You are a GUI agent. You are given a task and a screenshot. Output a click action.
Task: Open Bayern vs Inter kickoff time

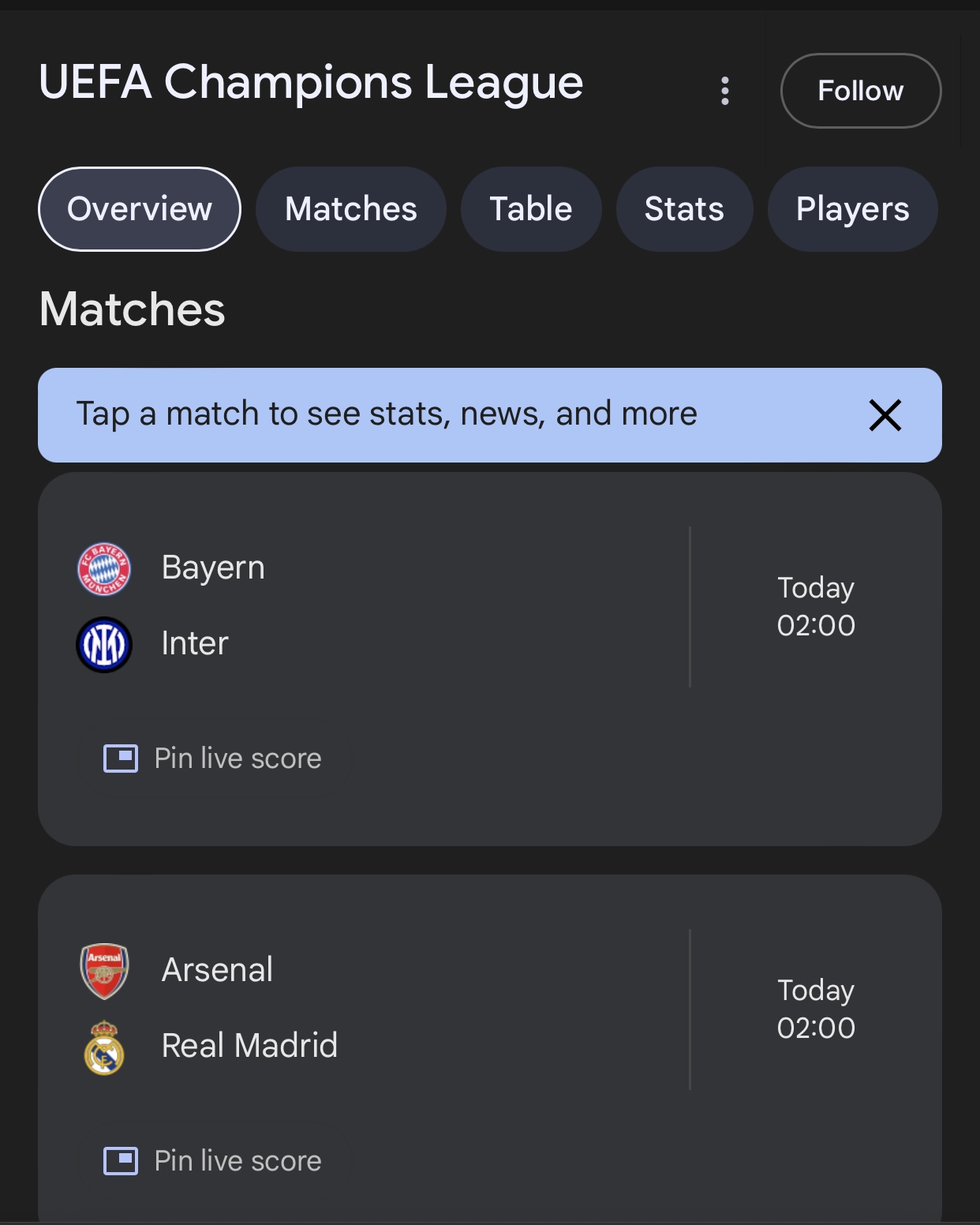point(816,606)
